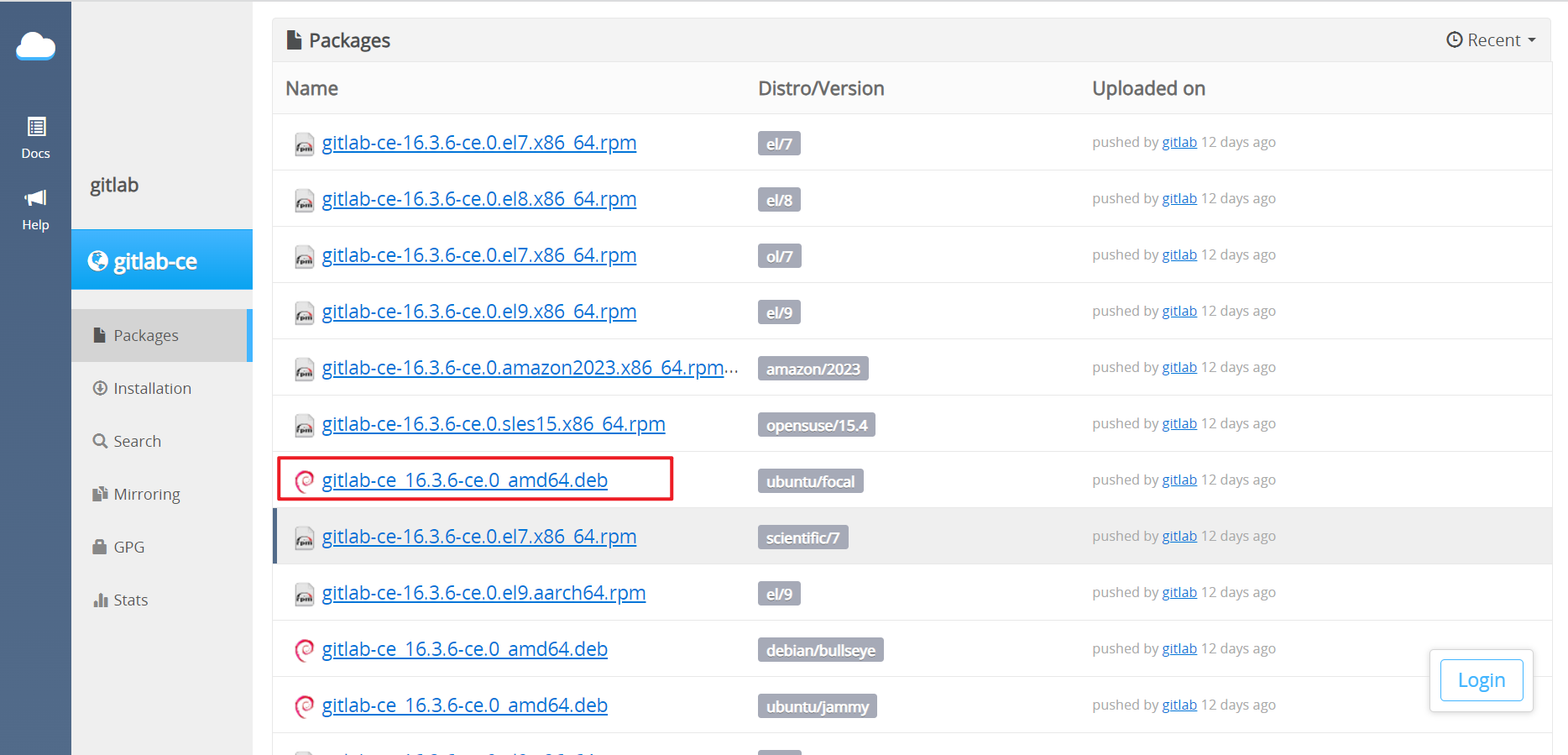Image resolution: width=1568 pixels, height=755 pixels.
Task: Click rpm icon for el/7 first row
Action: [x=304, y=144]
